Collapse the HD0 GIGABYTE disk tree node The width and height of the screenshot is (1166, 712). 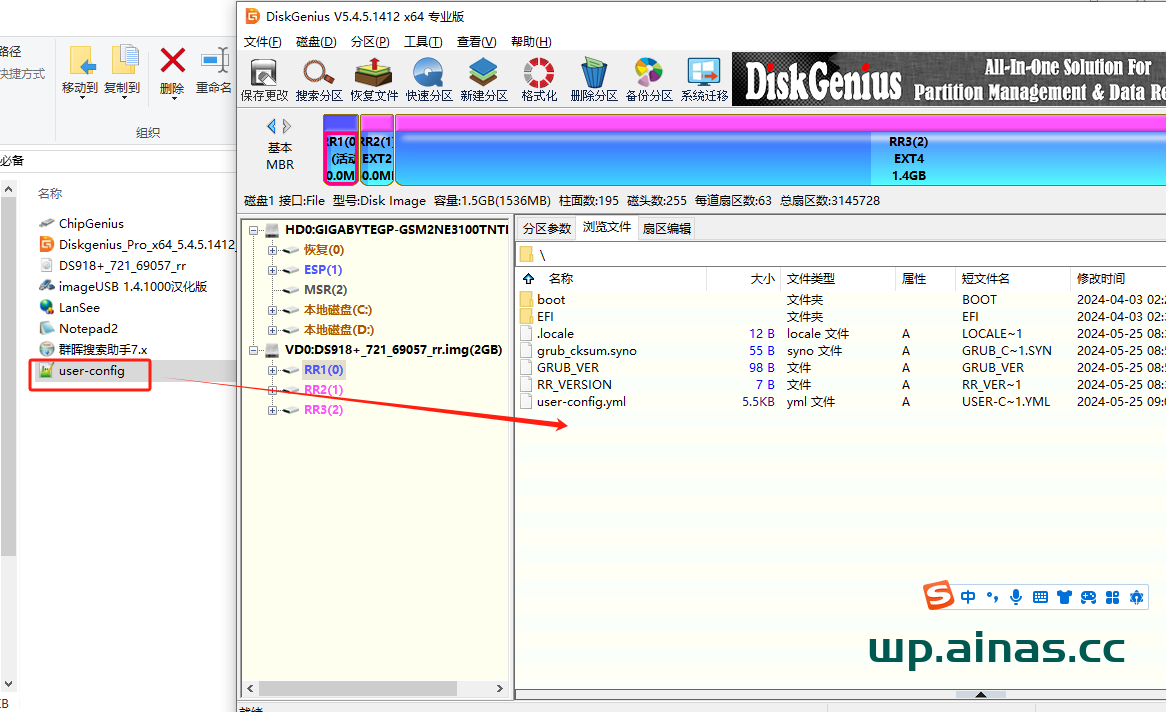[x=254, y=230]
